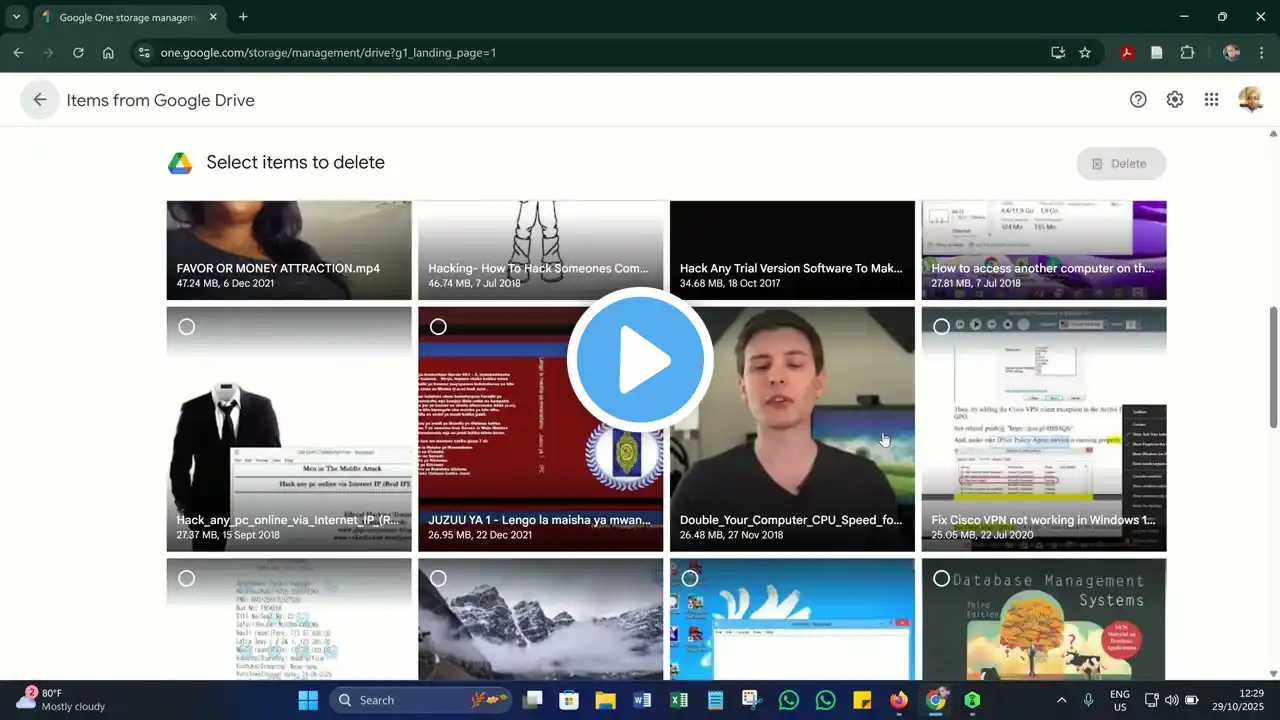This screenshot has height=720, width=1280.
Task: Open the JUZUU YA 1 thumbnail
Action: [541, 429]
